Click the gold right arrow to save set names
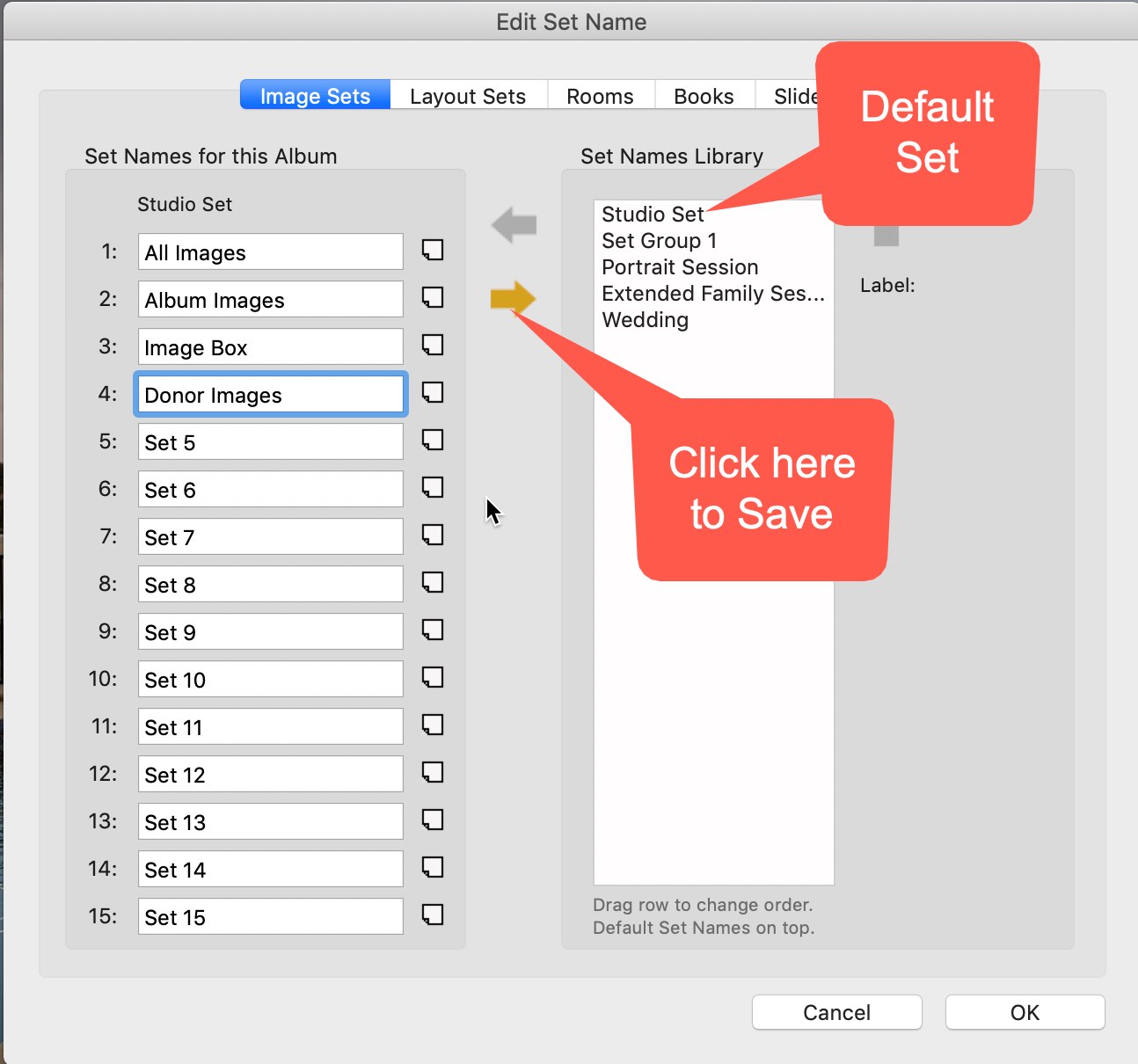 pyautogui.click(x=512, y=298)
